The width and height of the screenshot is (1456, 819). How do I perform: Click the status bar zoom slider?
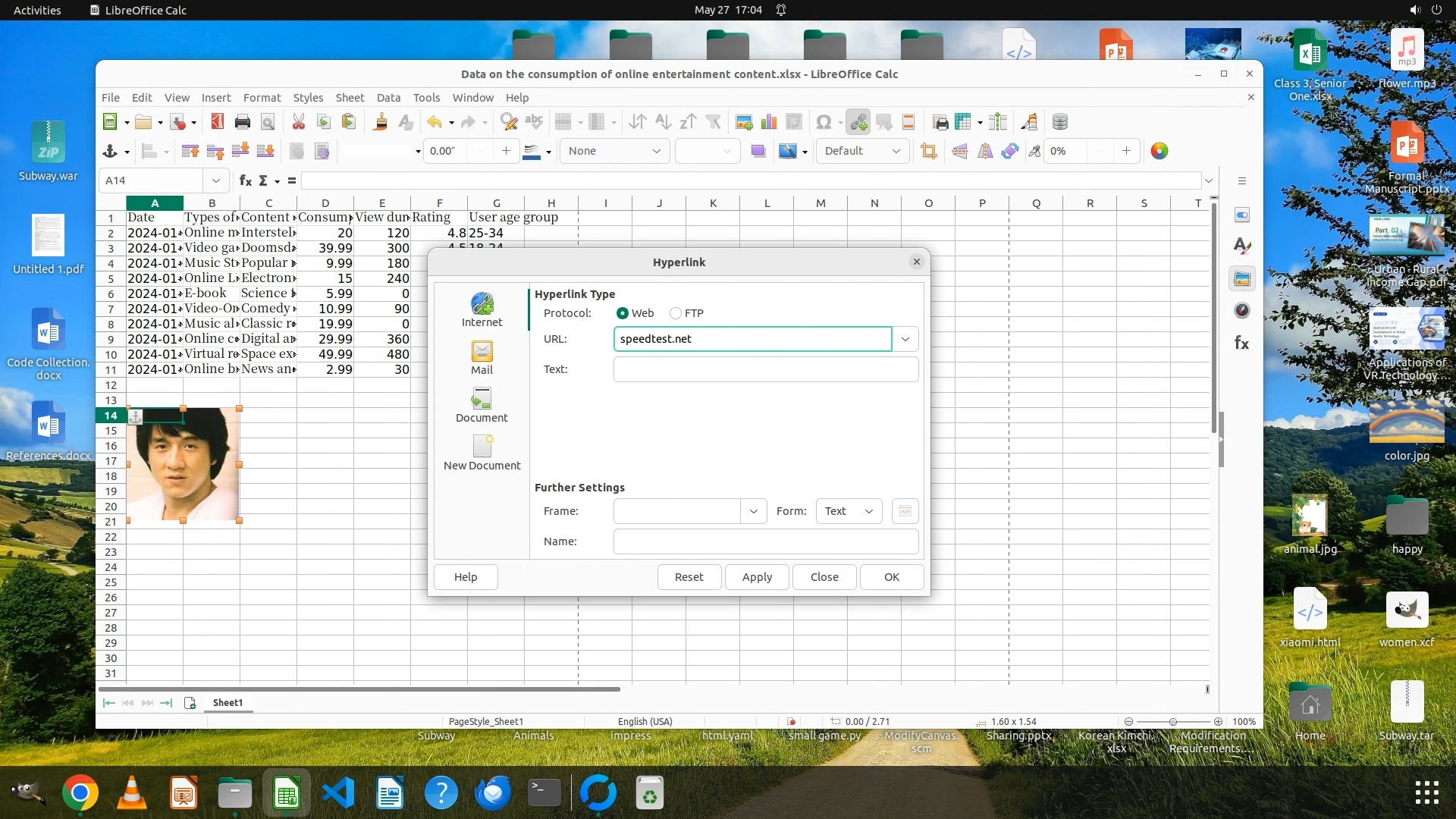(1172, 721)
